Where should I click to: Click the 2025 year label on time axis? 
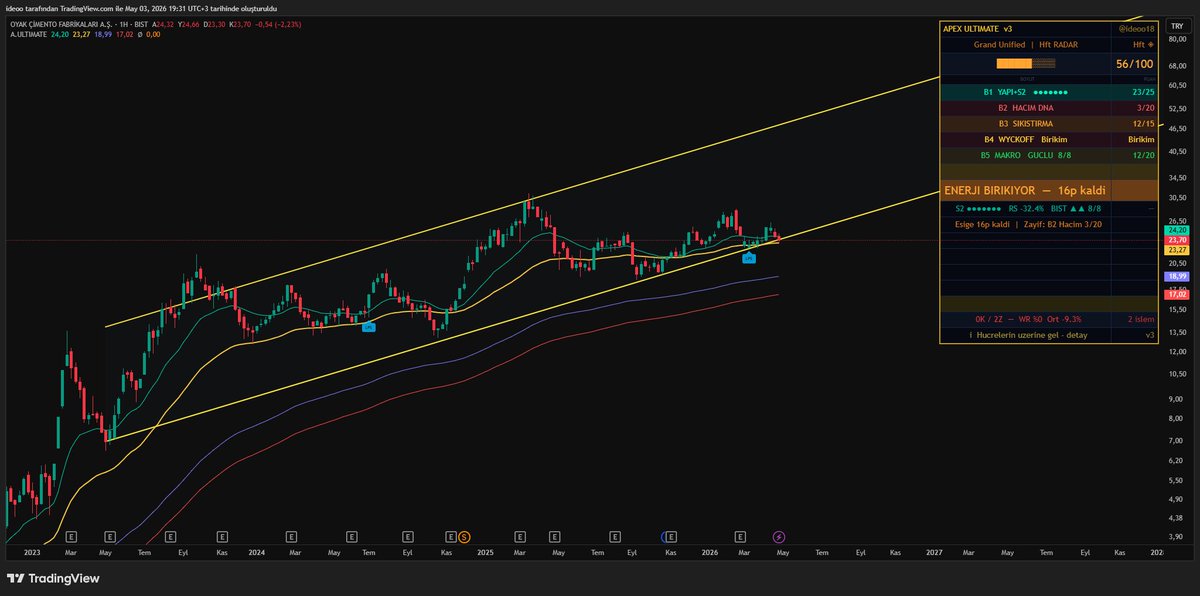click(485, 552)
